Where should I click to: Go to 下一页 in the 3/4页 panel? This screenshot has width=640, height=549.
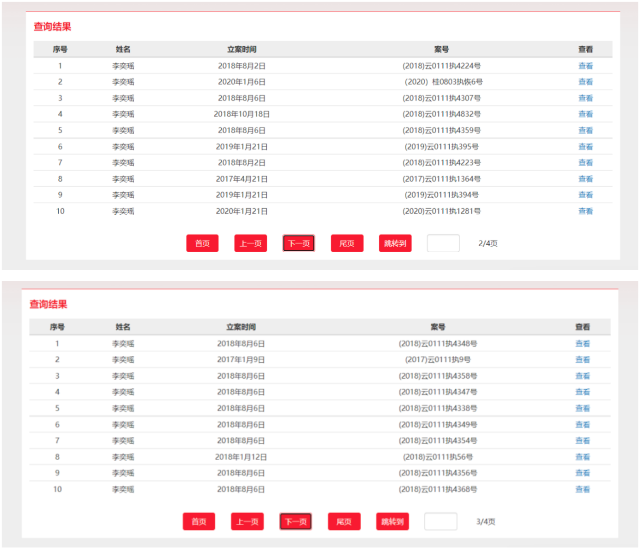(295, 521)
